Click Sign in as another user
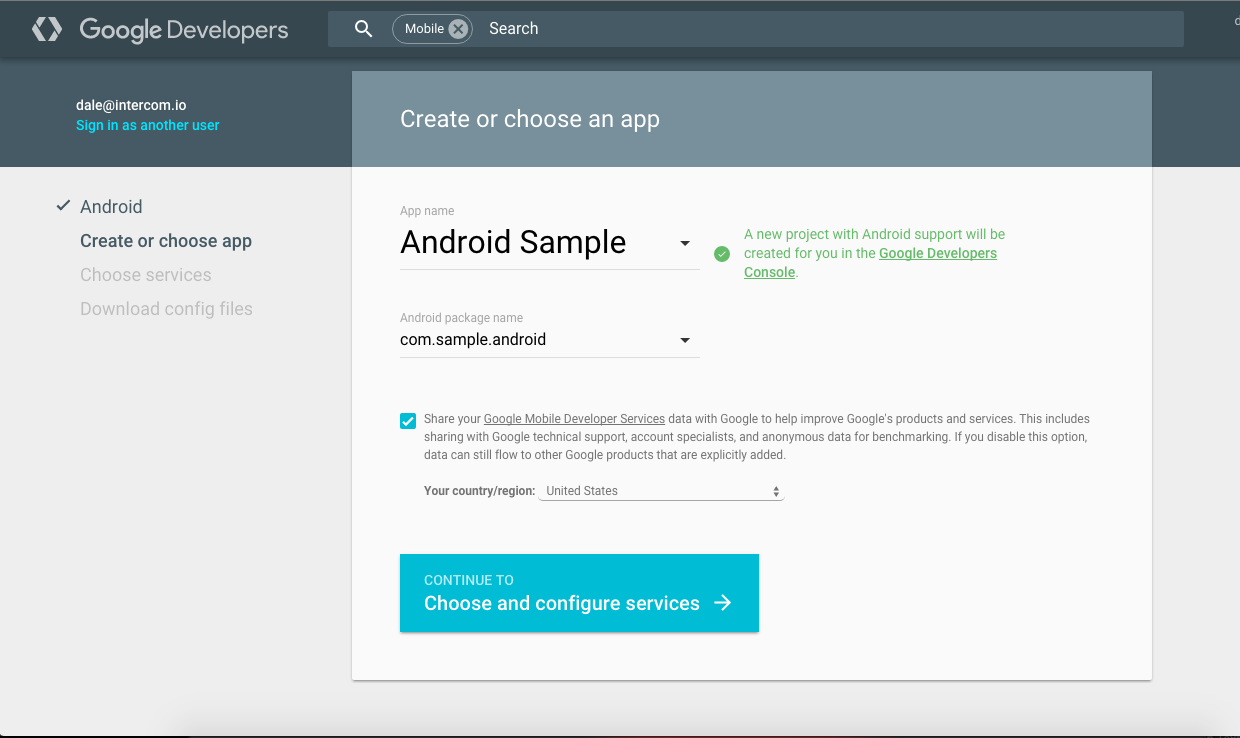Viewport: 1240px width, 738px height. pos(148,125)
